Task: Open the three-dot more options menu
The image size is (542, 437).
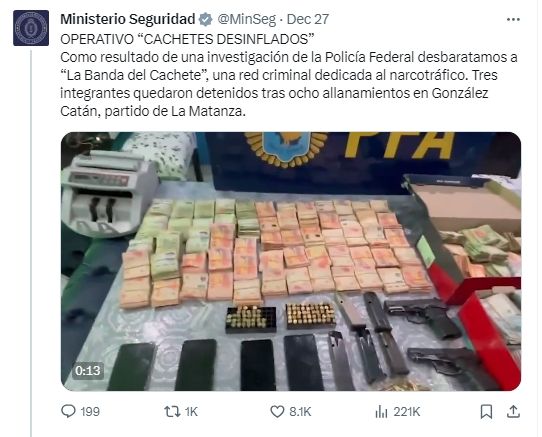Action: pos(513,19)
